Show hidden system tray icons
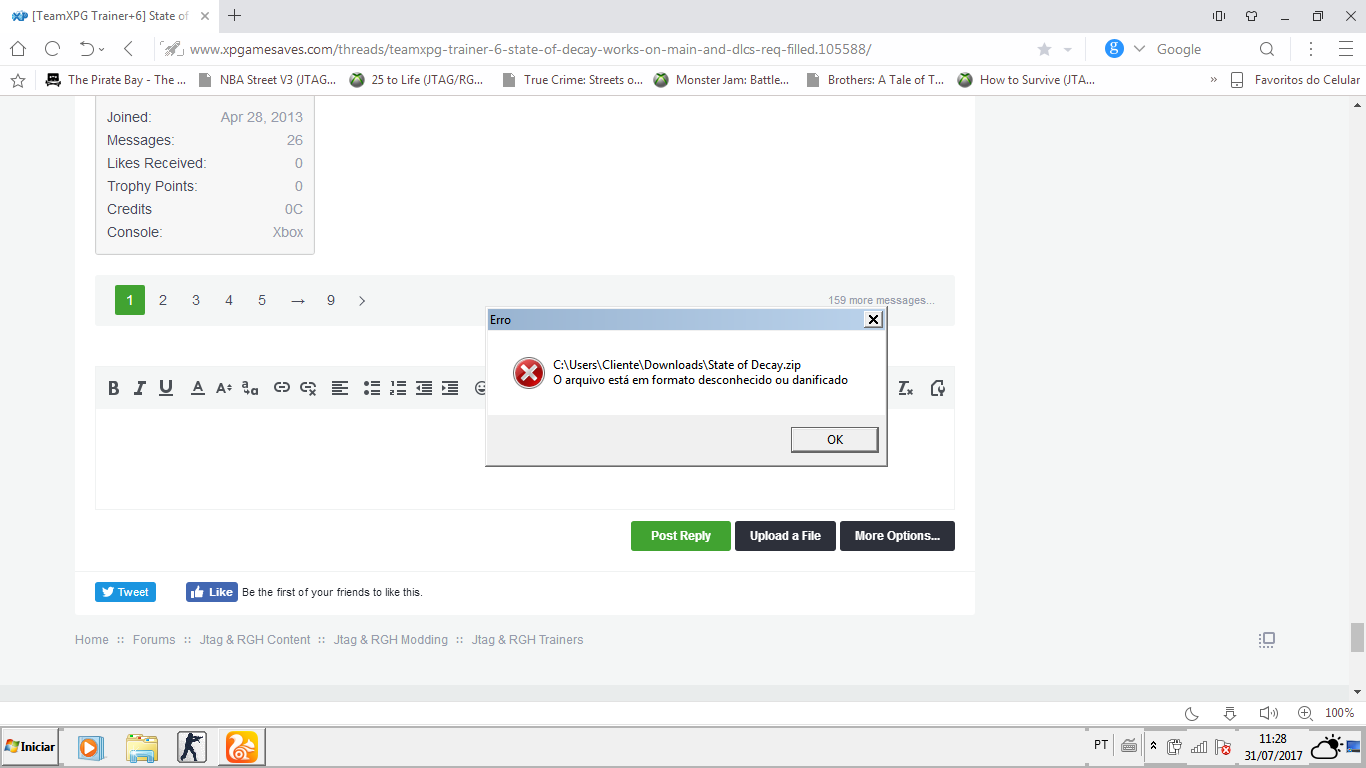1366x768 pixels. click(x=1153, y=746)
